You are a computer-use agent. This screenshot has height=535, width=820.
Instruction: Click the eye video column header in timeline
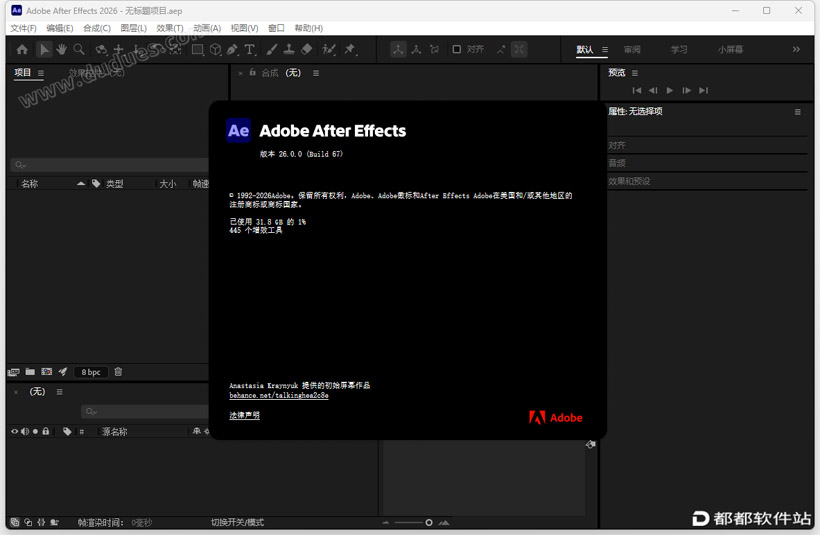pos(15,431)
